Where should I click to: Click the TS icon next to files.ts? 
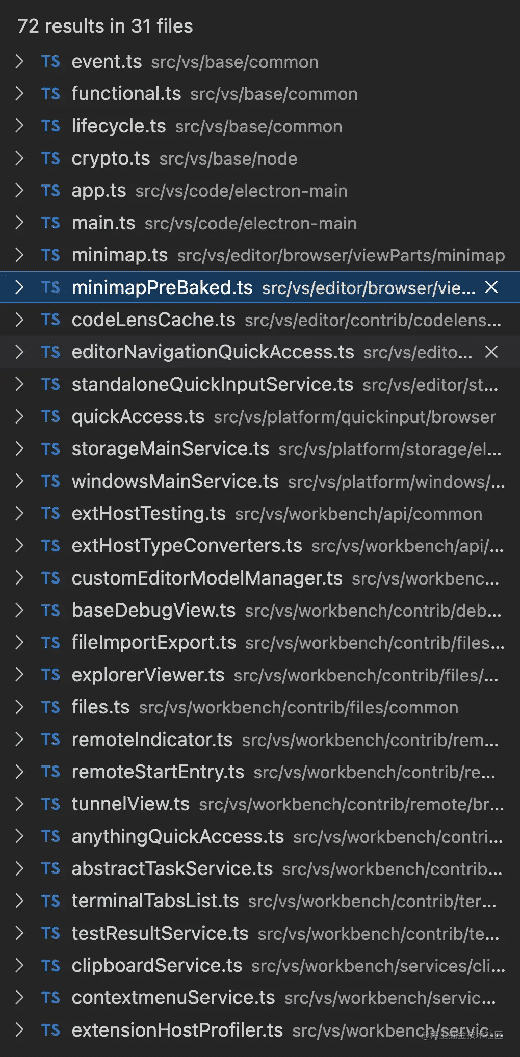point(51,707)
